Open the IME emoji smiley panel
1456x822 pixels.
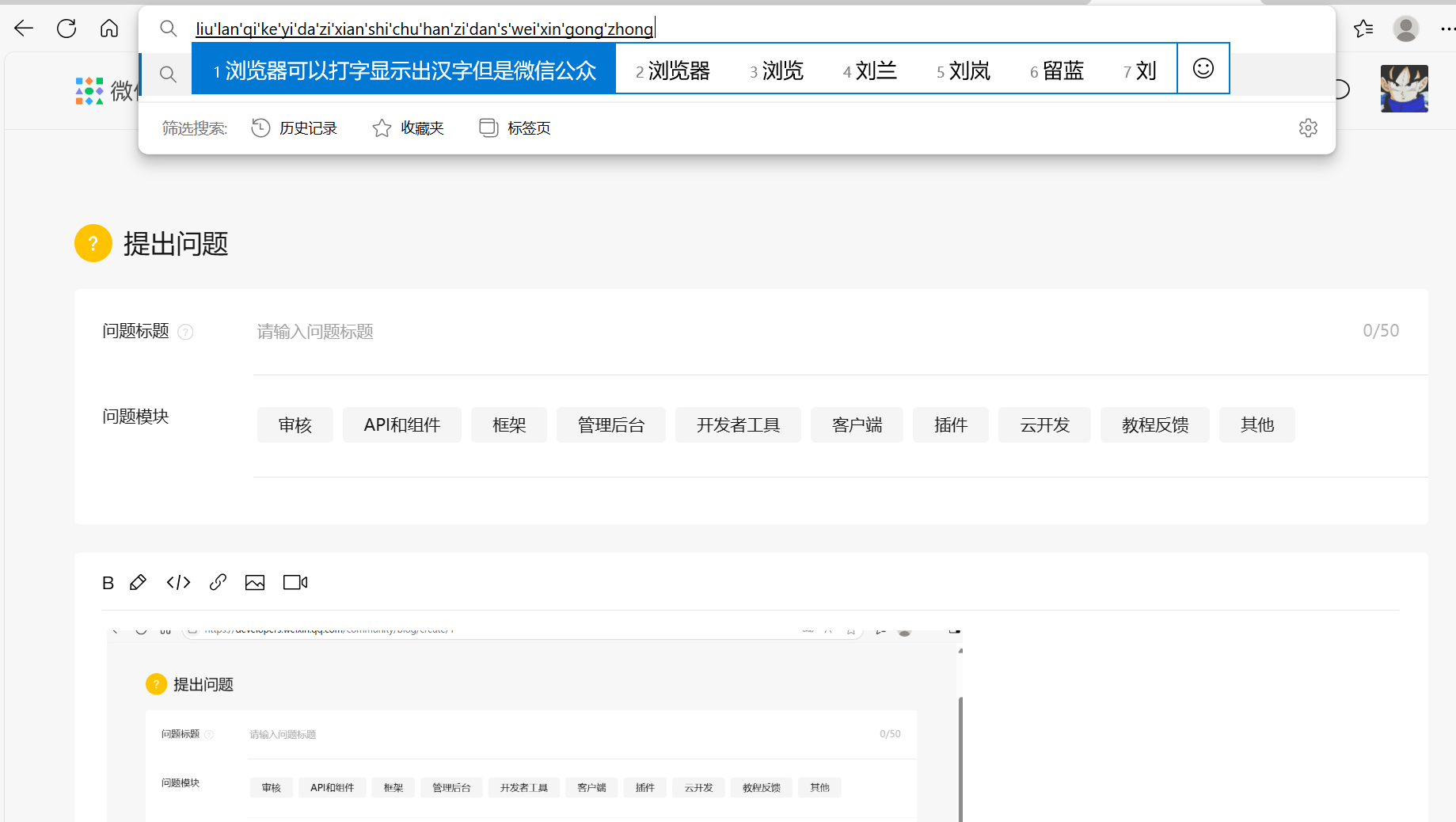[1203, 69]
